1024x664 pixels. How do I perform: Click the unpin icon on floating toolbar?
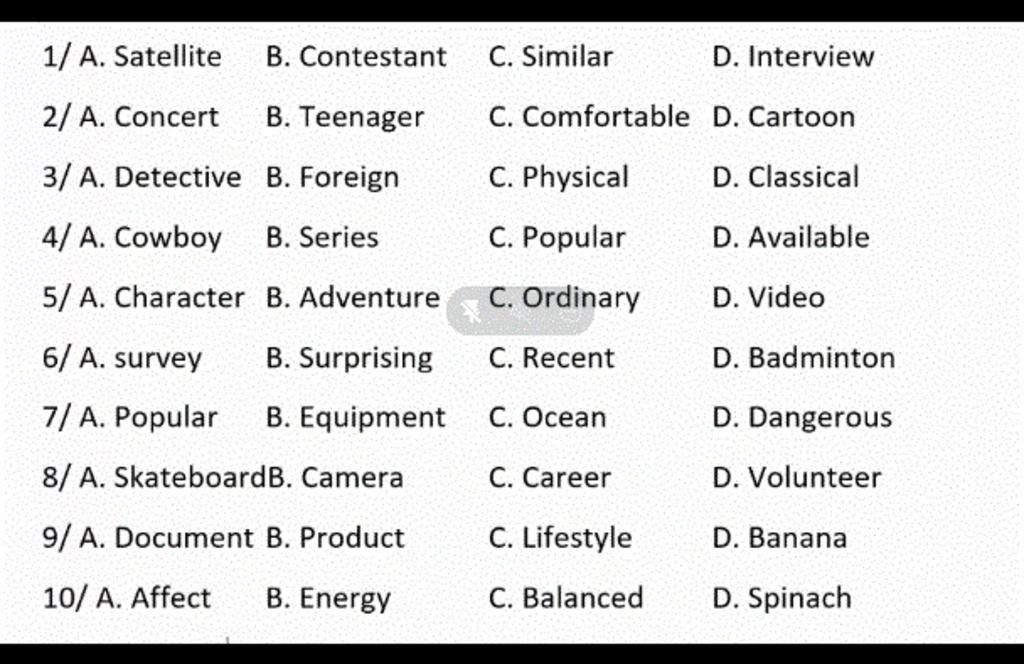click(x=470, y=311)
